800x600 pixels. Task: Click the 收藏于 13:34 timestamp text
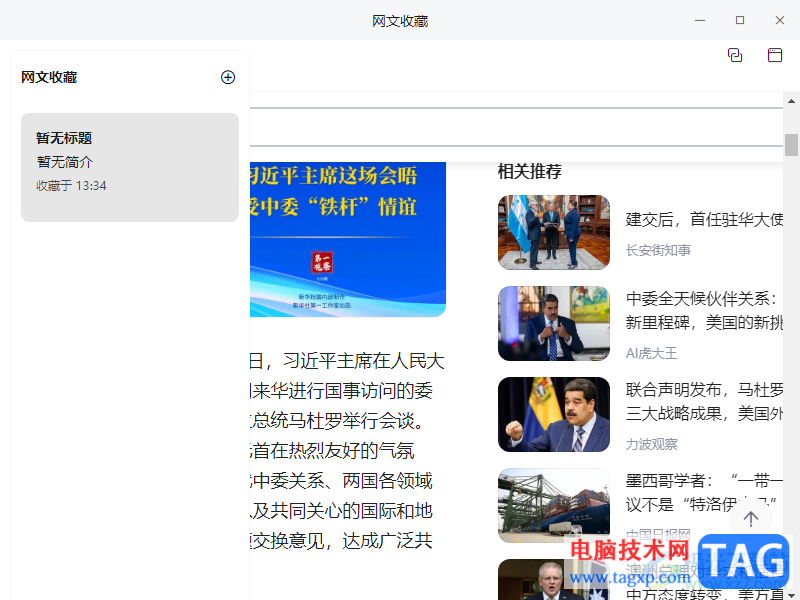[71, 186]
